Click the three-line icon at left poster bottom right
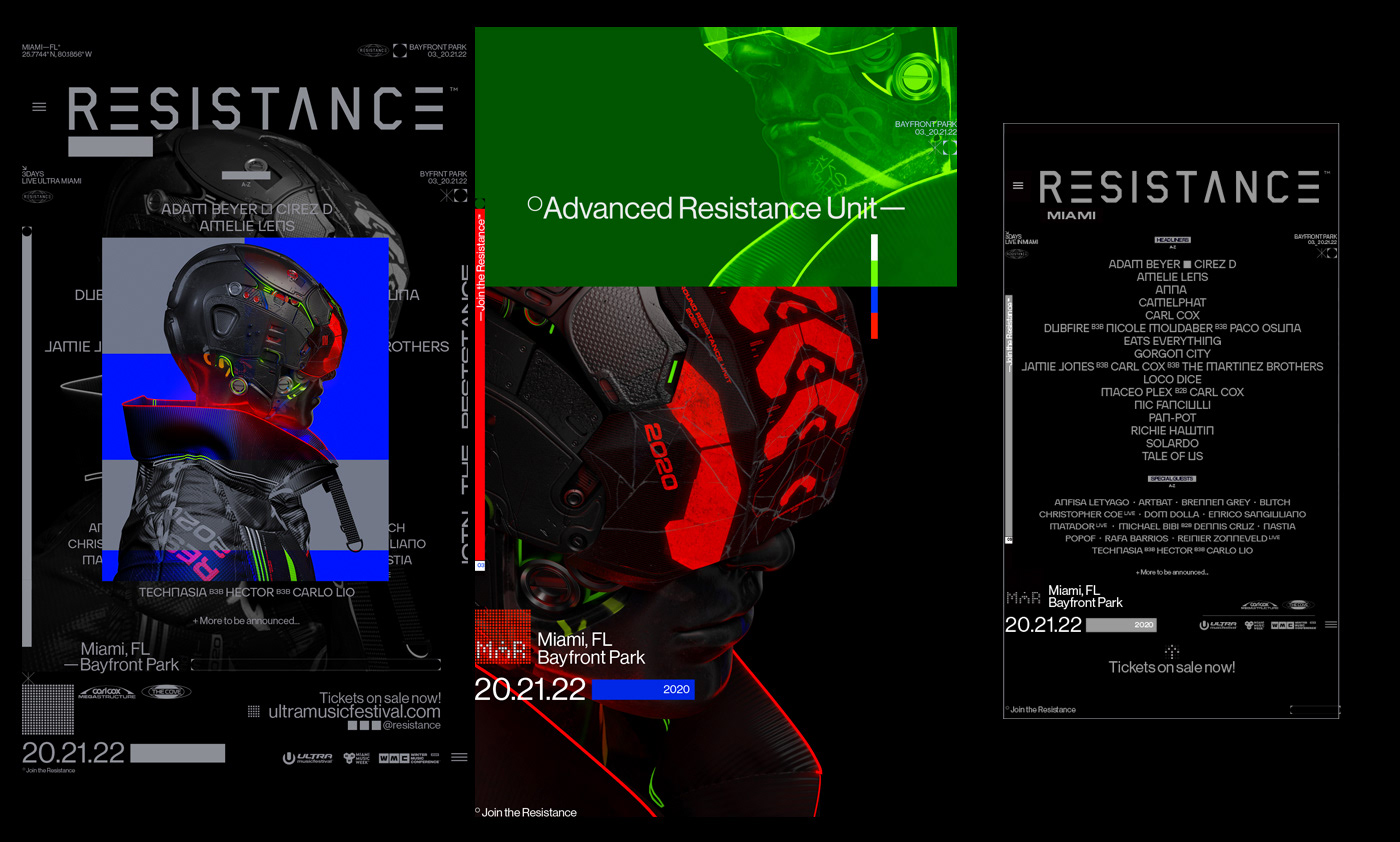This screenshot has width=1400, height=842. [x=459, y=757]
